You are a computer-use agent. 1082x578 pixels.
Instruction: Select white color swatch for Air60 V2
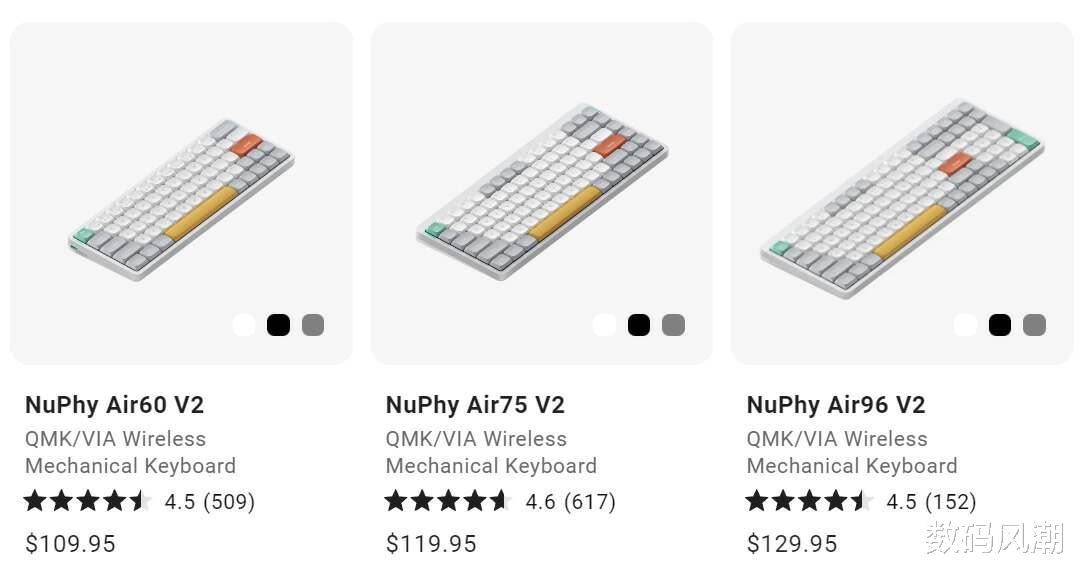244,325
